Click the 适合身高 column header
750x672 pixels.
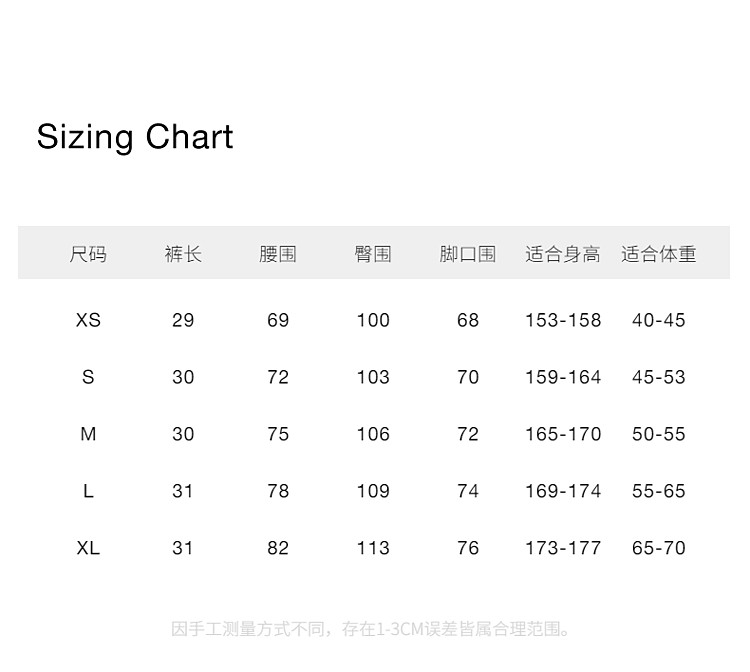pyautogui.click(x=563, y=254)
